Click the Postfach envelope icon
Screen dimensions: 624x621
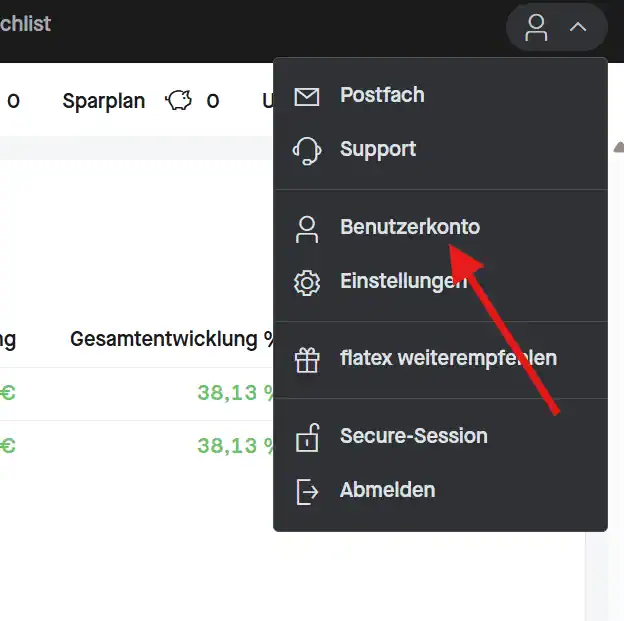307,96
